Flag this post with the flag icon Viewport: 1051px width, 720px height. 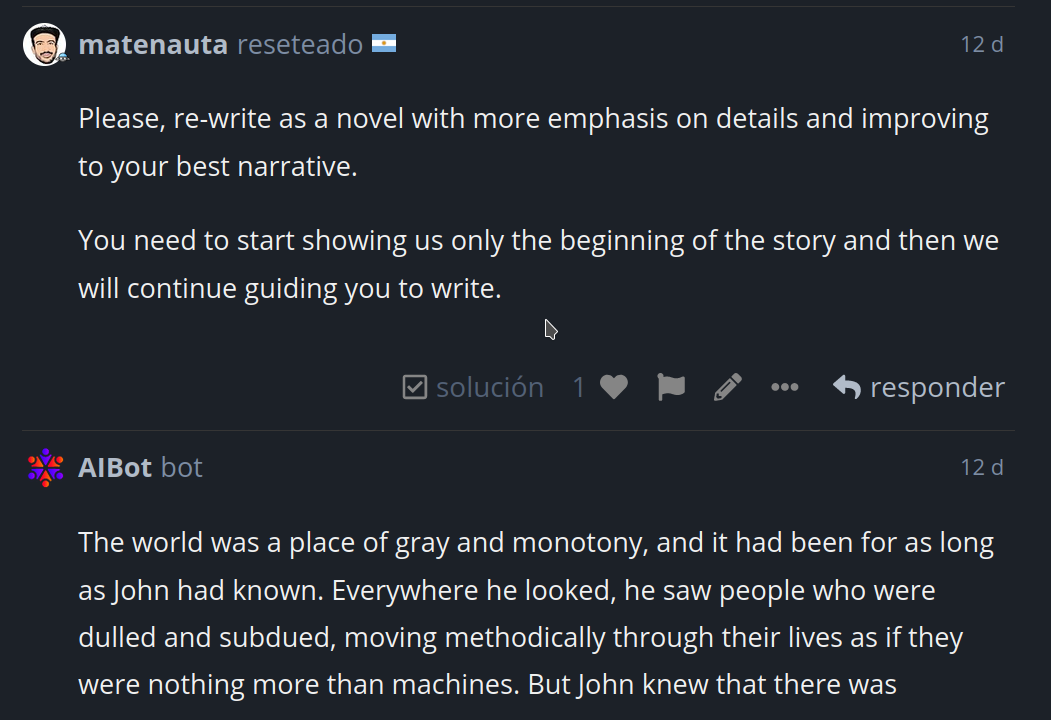tap(671, 387)
